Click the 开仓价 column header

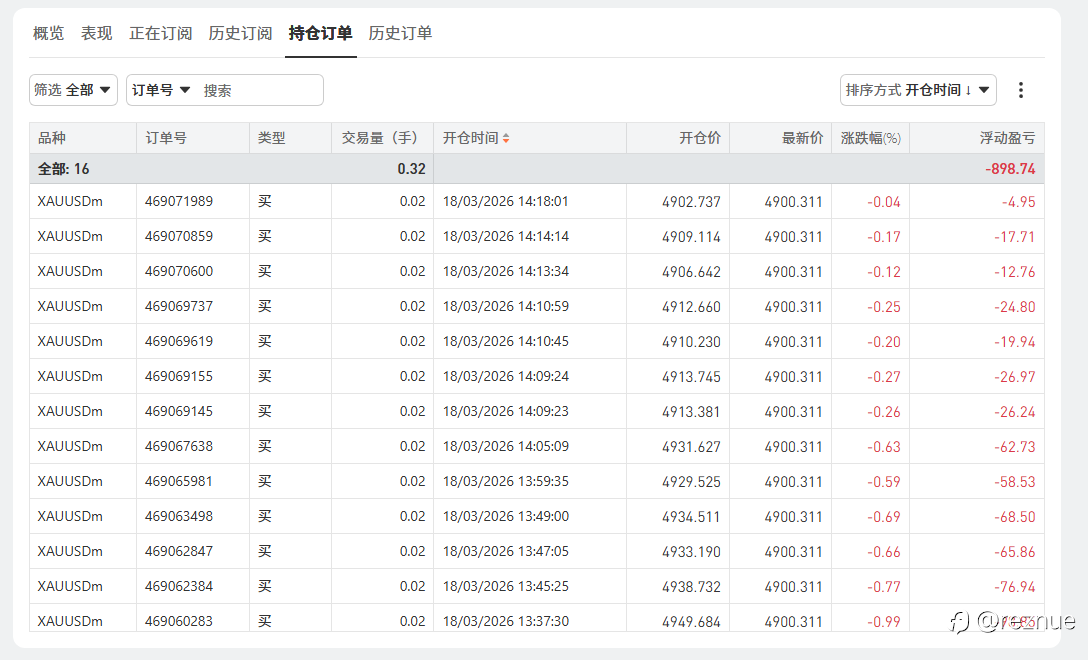click(700, 138)
